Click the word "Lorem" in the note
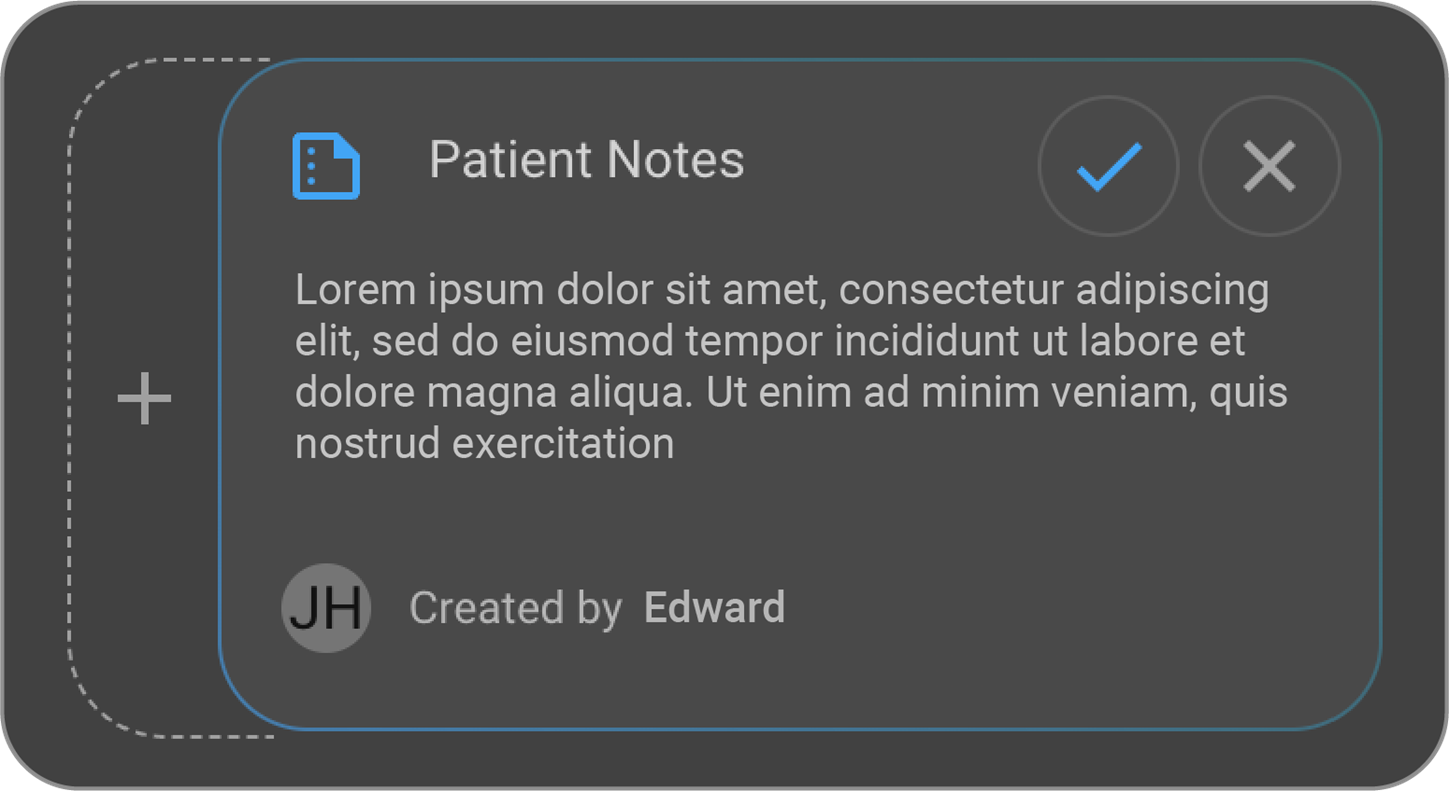 coord(355,291)
